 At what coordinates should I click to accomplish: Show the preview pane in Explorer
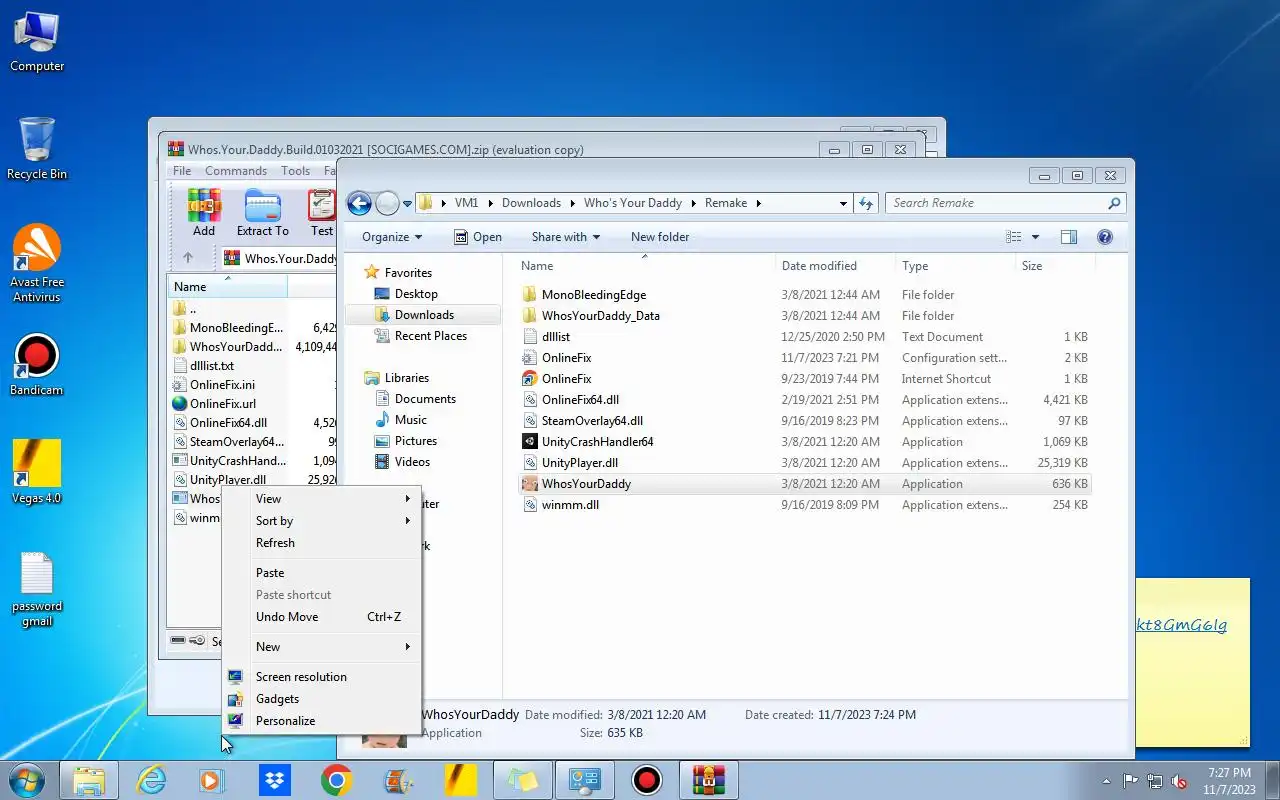click(1068, 237)
